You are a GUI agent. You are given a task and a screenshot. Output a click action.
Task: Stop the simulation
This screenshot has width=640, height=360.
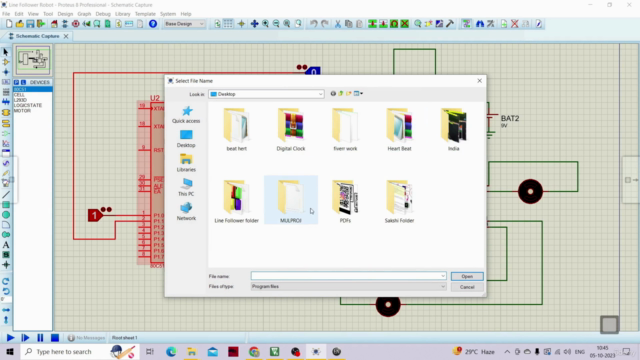[x=55, y=338]
